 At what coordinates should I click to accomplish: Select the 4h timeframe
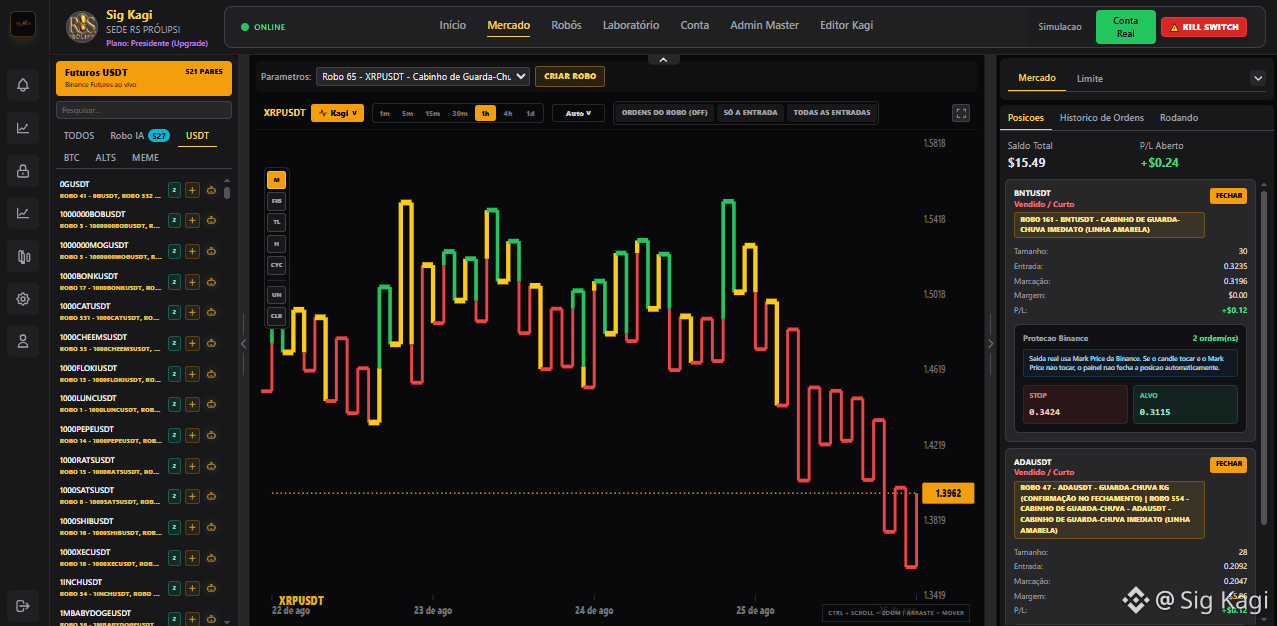[x=508, y=113]
